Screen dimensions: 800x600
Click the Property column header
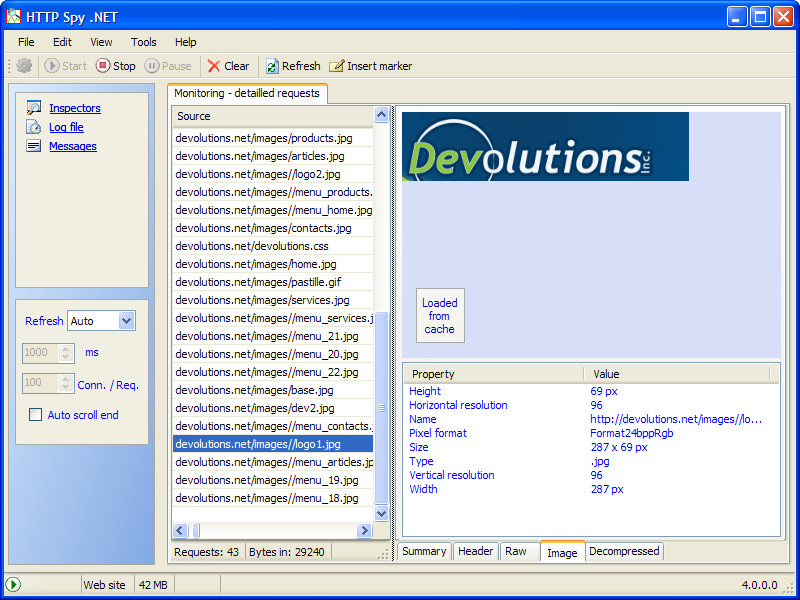(493, 374)
